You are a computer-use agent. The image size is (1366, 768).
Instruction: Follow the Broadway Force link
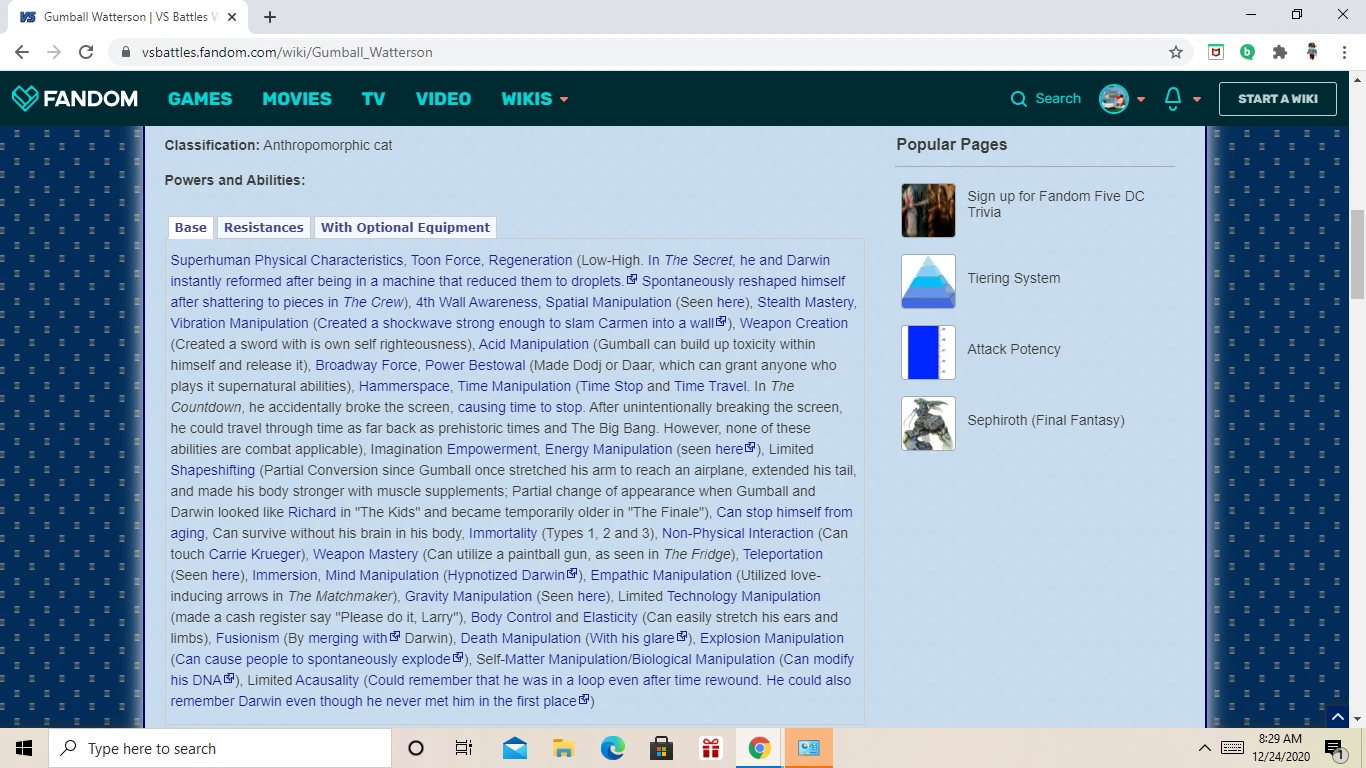(x=366, y=365)
